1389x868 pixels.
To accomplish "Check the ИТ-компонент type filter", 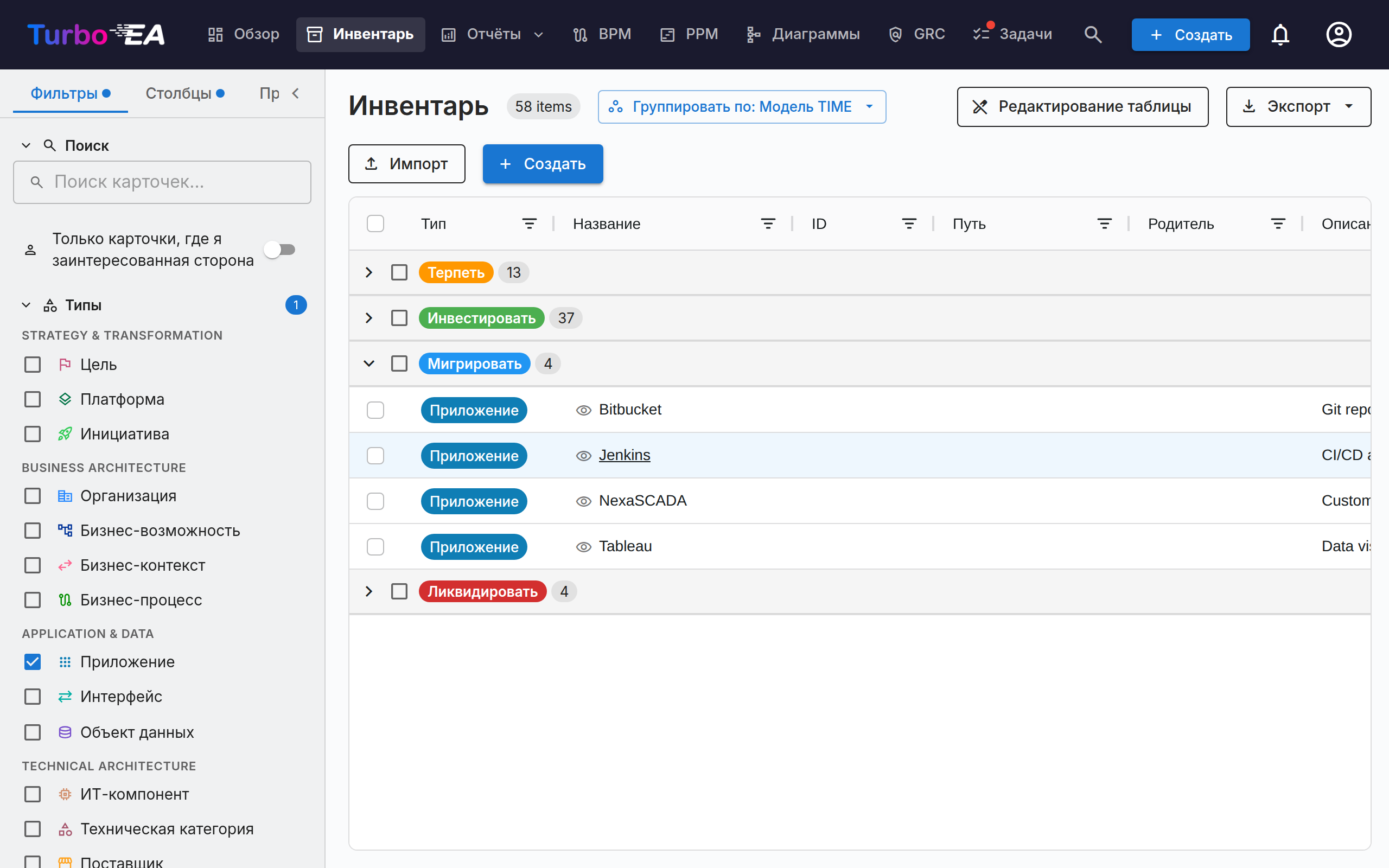I will 33,795.
